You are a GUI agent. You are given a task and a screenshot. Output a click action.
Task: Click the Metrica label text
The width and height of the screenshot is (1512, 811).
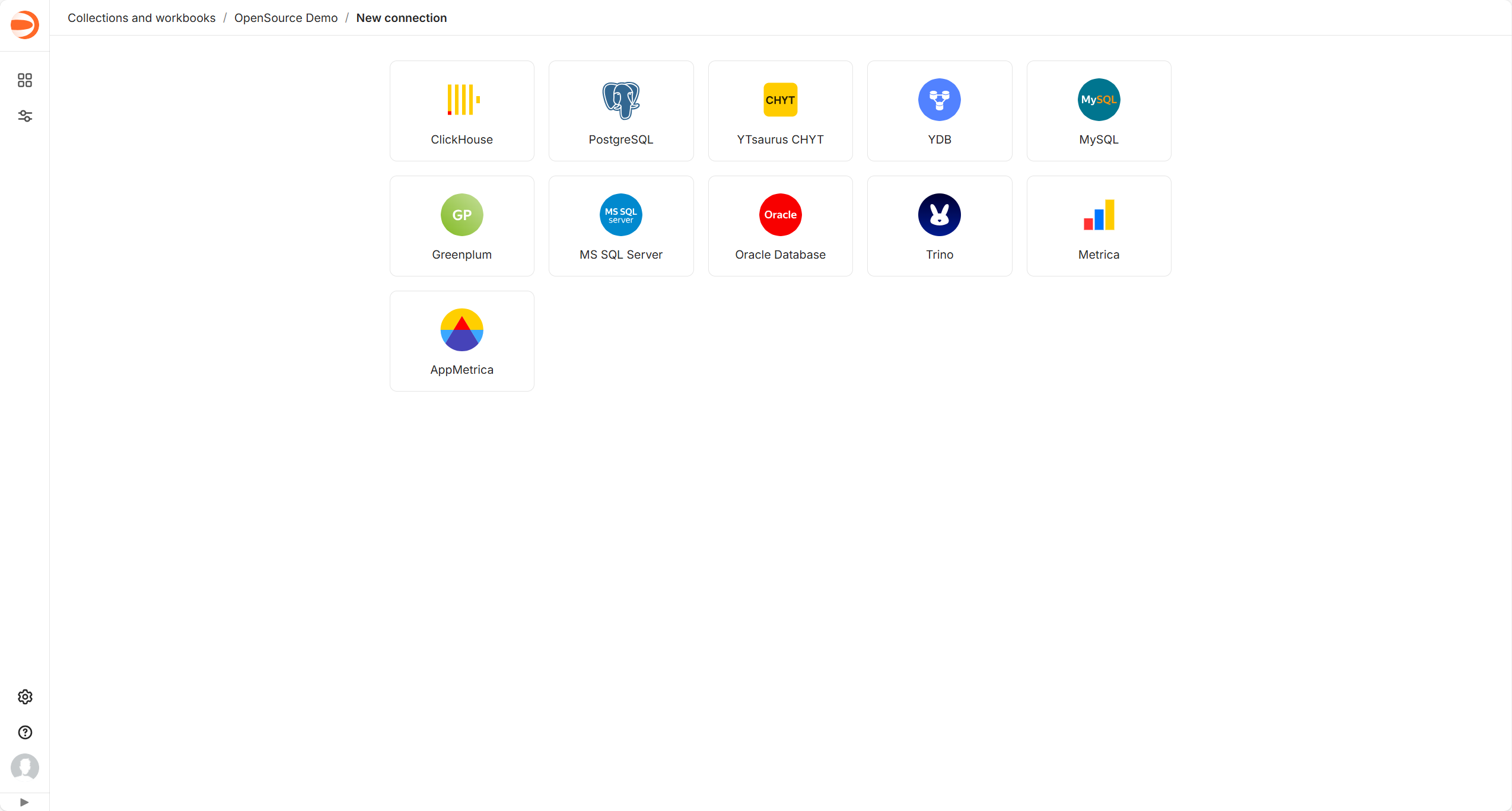tap(1099, 255)
